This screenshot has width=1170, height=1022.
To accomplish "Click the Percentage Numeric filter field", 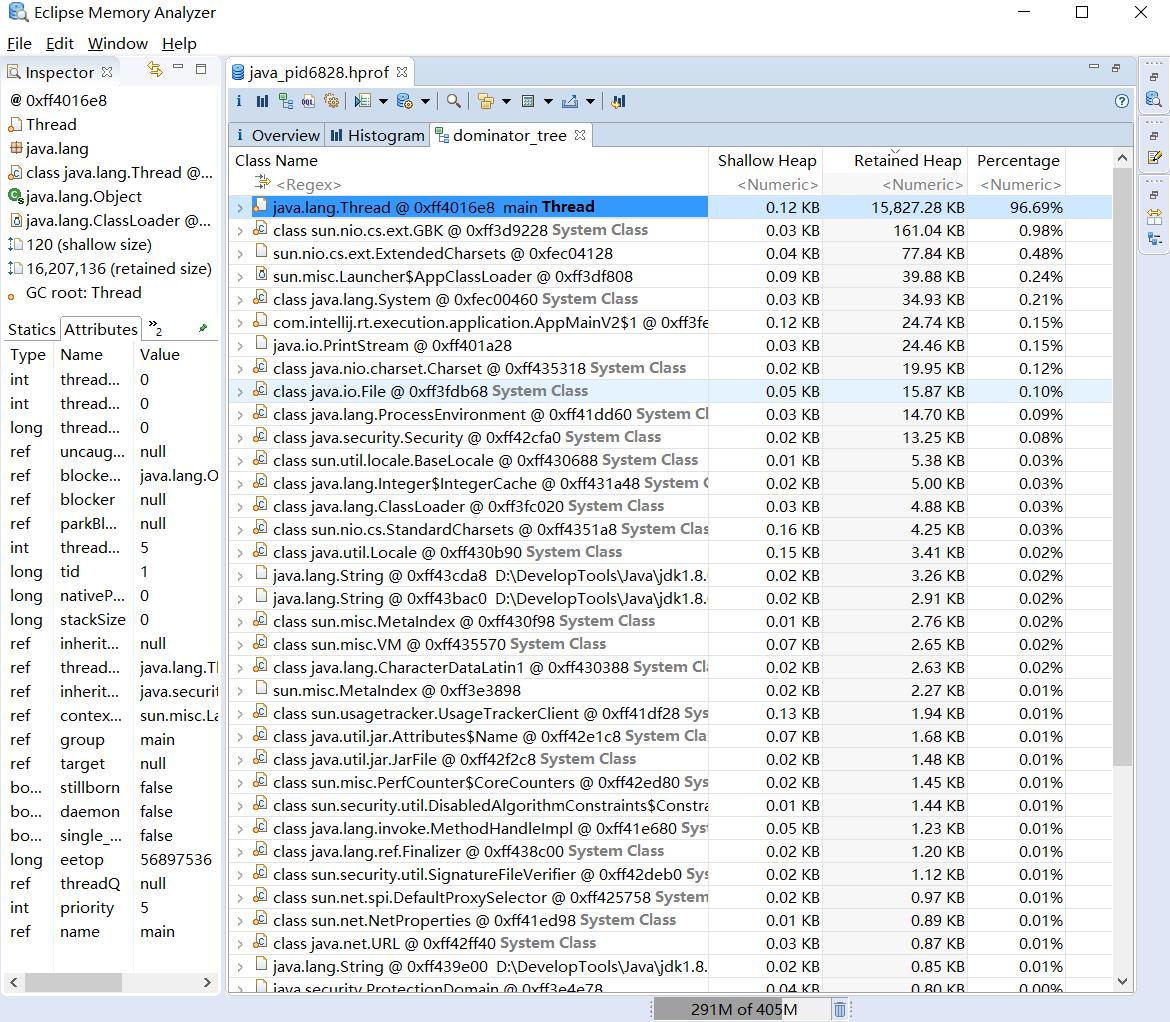I will click(x=1017, y=184).
